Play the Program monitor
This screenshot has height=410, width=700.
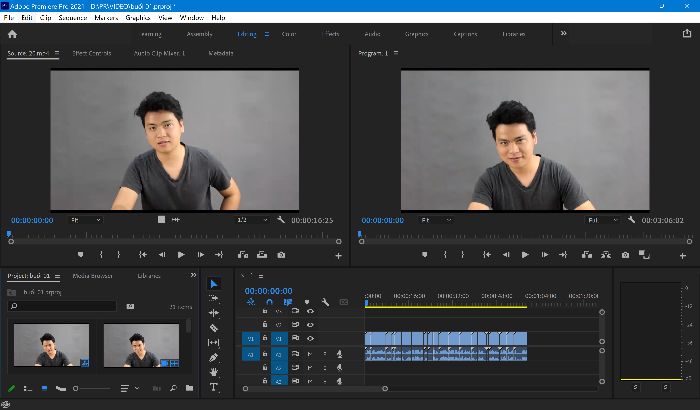pyautogui.click(x=525, y=255)
